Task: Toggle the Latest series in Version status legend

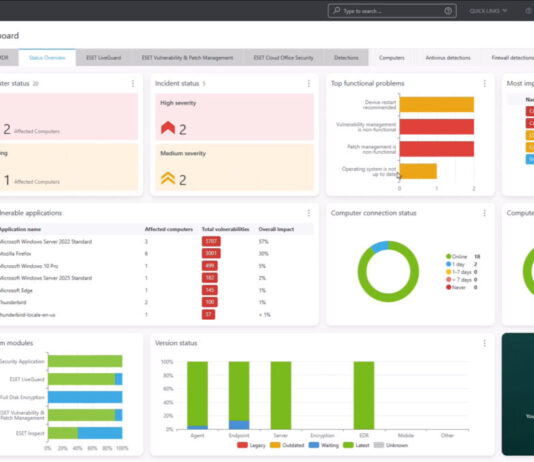Action: coord(356,445)
